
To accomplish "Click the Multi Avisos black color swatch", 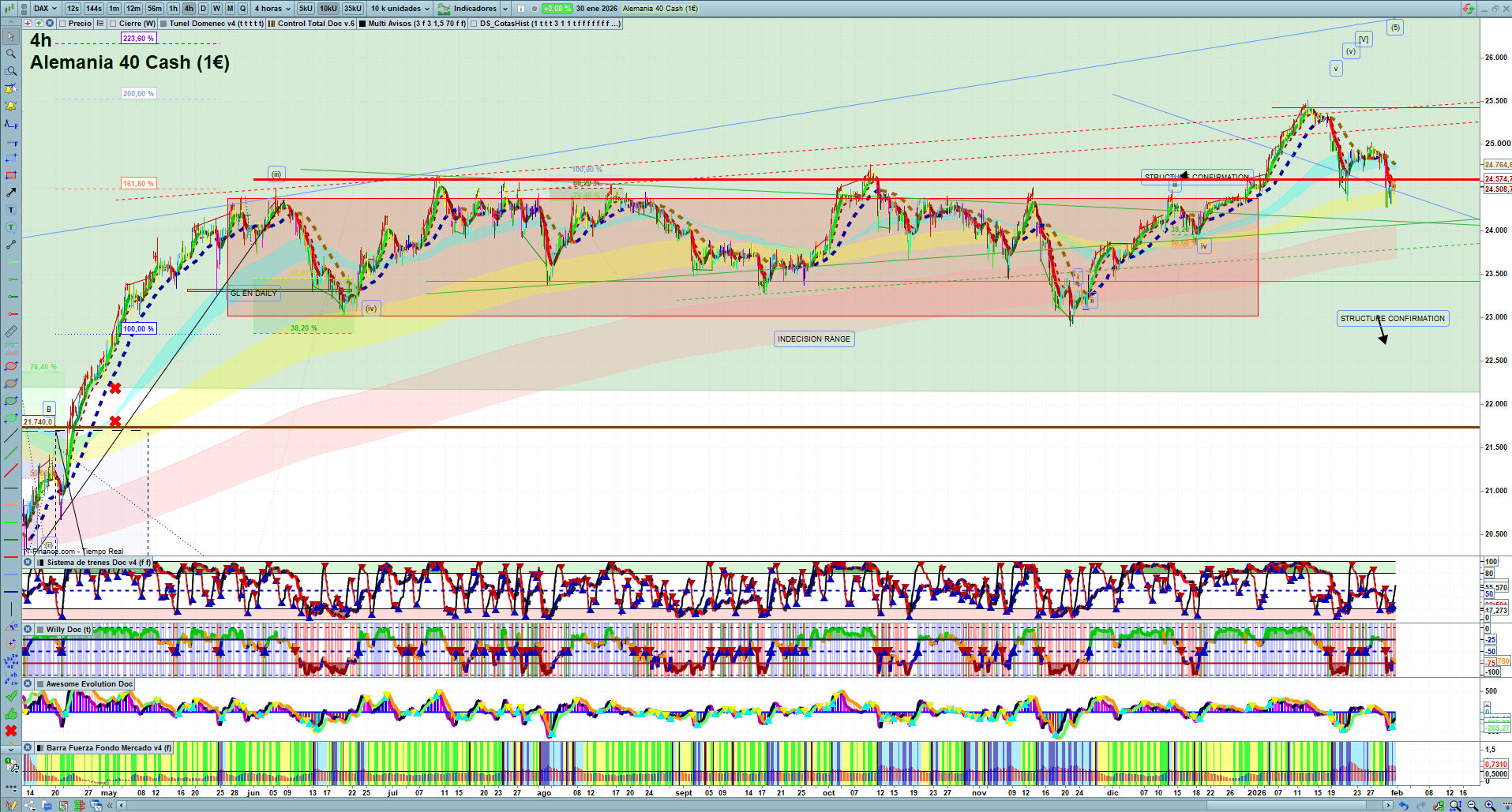I will [x=362, y=24].
